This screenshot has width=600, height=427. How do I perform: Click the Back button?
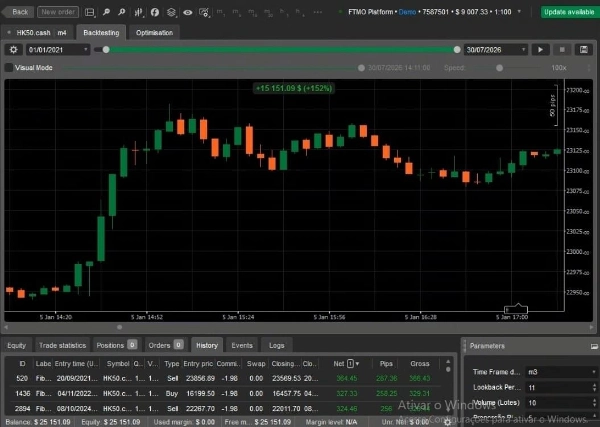tap(18, 12)
